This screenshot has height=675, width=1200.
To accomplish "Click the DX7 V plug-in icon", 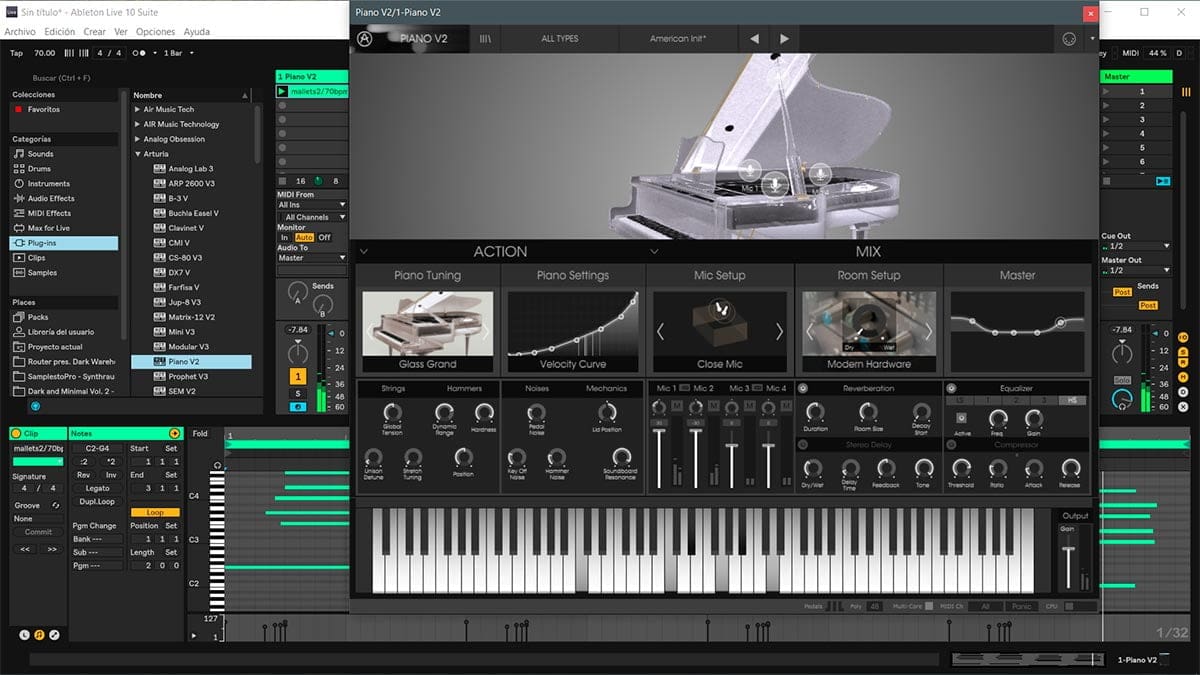I will coord(159,272).
